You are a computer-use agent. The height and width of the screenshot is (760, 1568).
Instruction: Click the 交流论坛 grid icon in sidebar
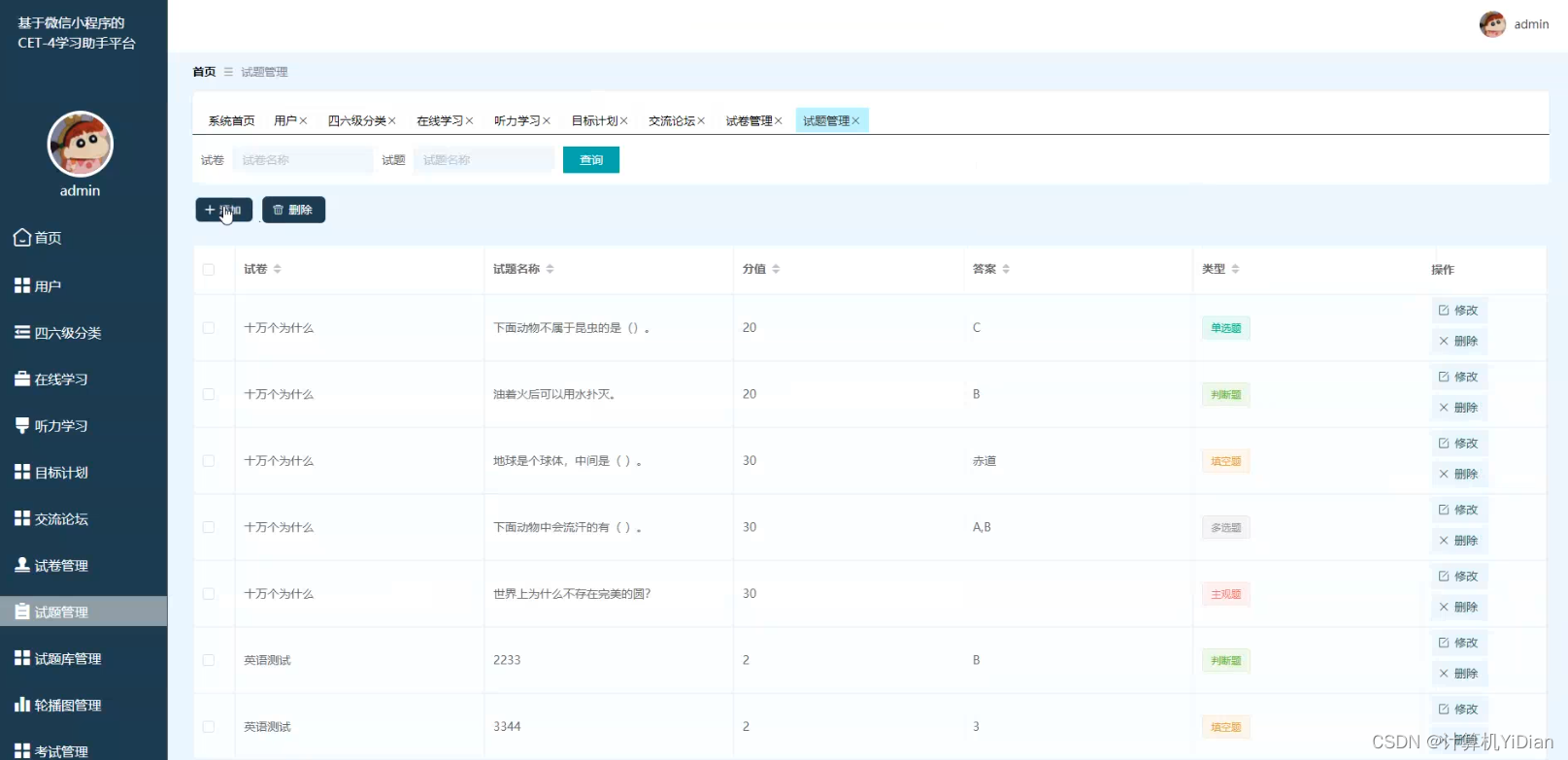pyautogui.click(x=22, y=518)
